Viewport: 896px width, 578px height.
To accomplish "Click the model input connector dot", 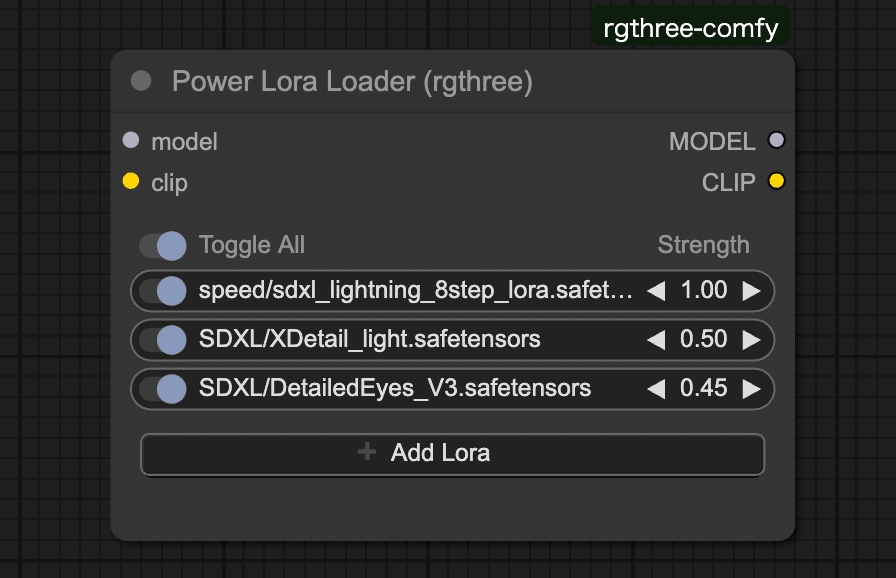I will click(x=131, y=141).
